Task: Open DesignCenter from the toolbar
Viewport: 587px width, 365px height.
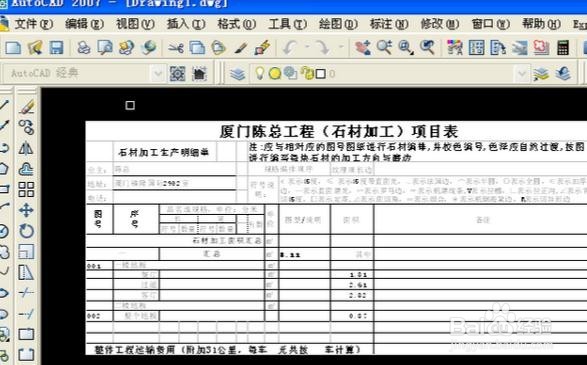Action: (477, 48)
